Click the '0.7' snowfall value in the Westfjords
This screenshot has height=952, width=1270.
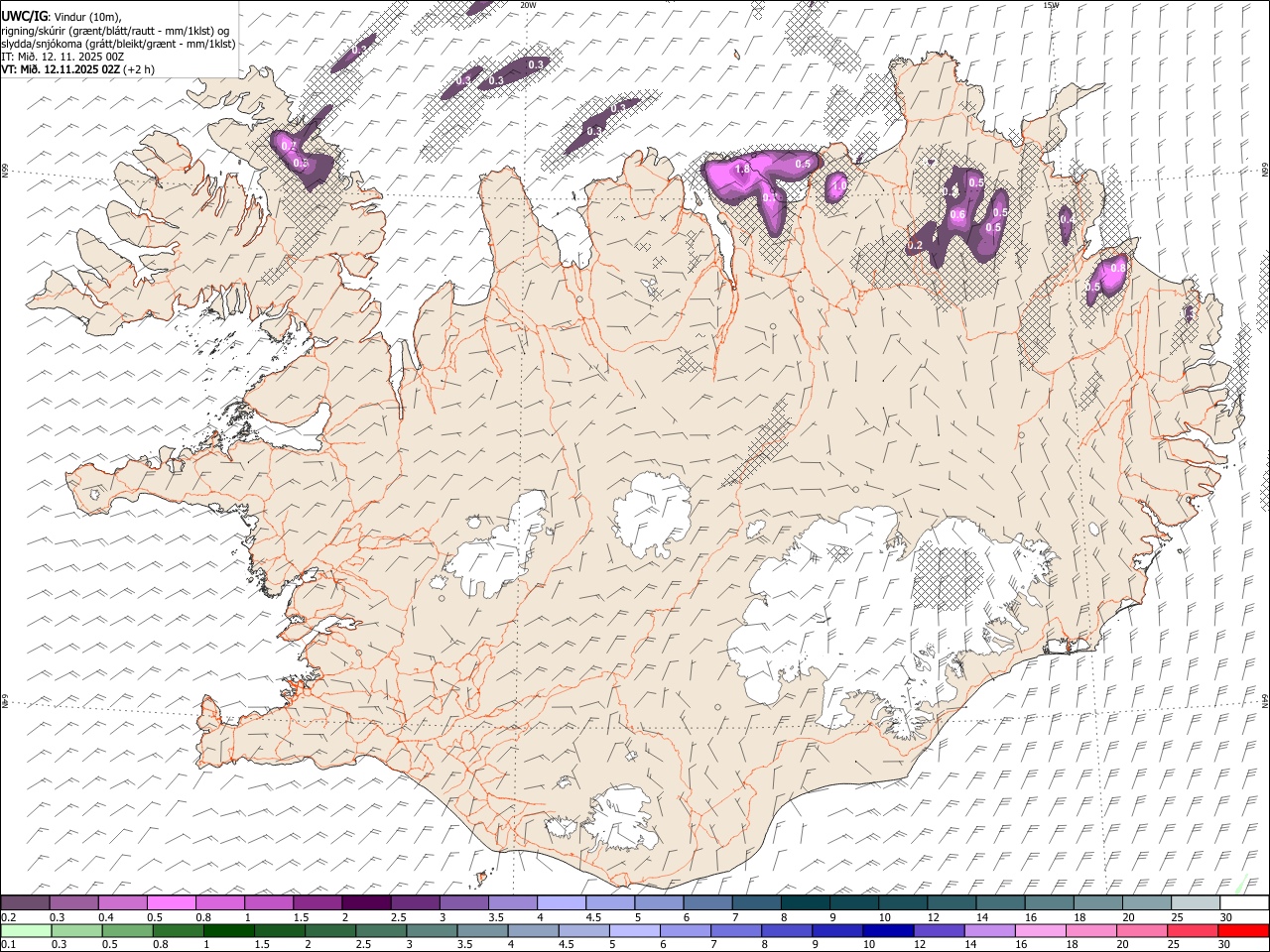point(289,146)
